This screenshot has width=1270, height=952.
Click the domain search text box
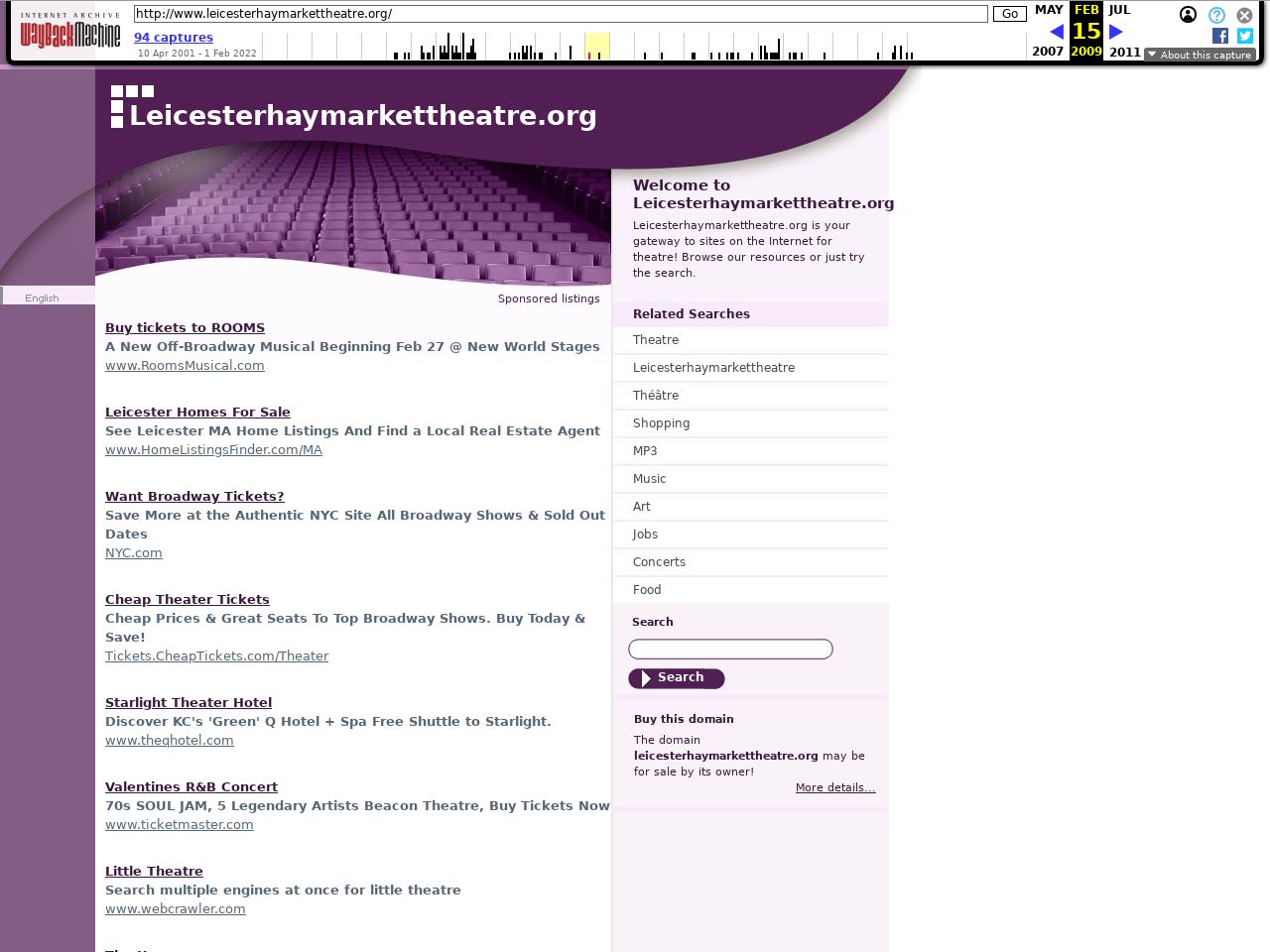pos(730,650)
